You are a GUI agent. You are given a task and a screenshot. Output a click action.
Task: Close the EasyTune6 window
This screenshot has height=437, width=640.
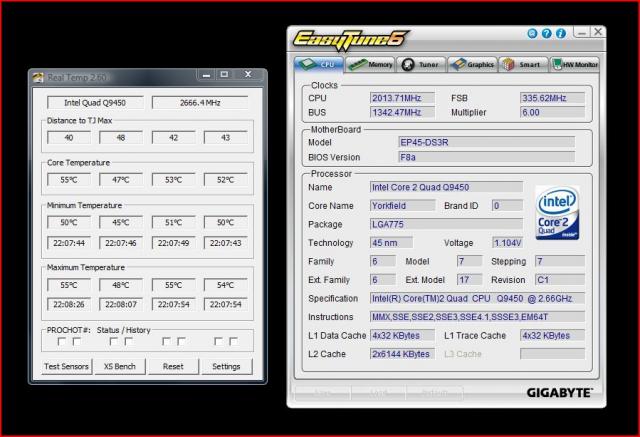[x=598, y=32]
